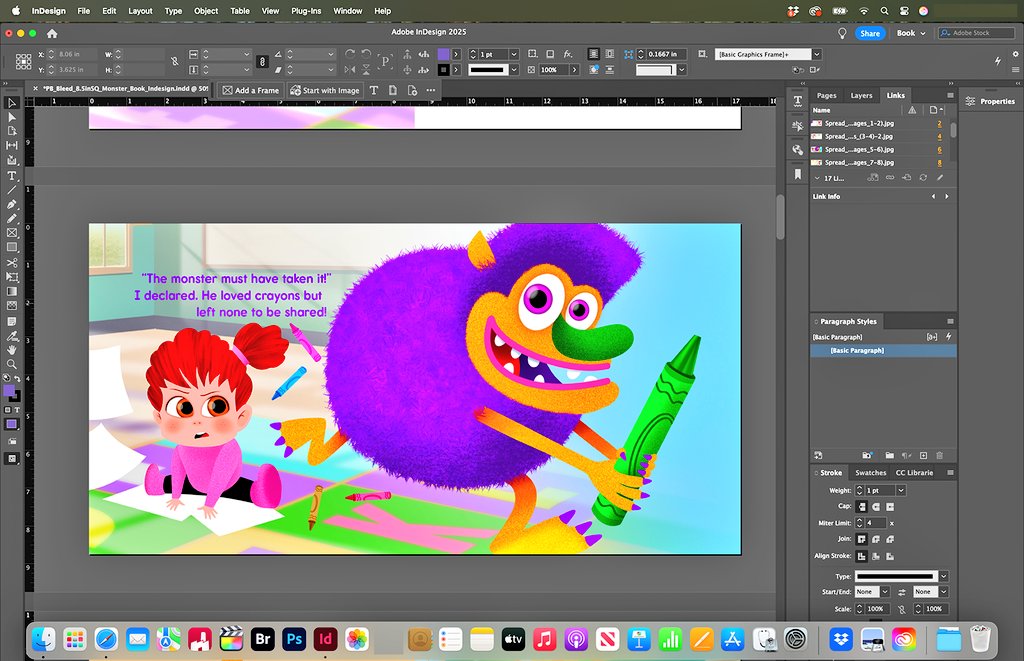Align stroke to center

click(x=861, y=556)
